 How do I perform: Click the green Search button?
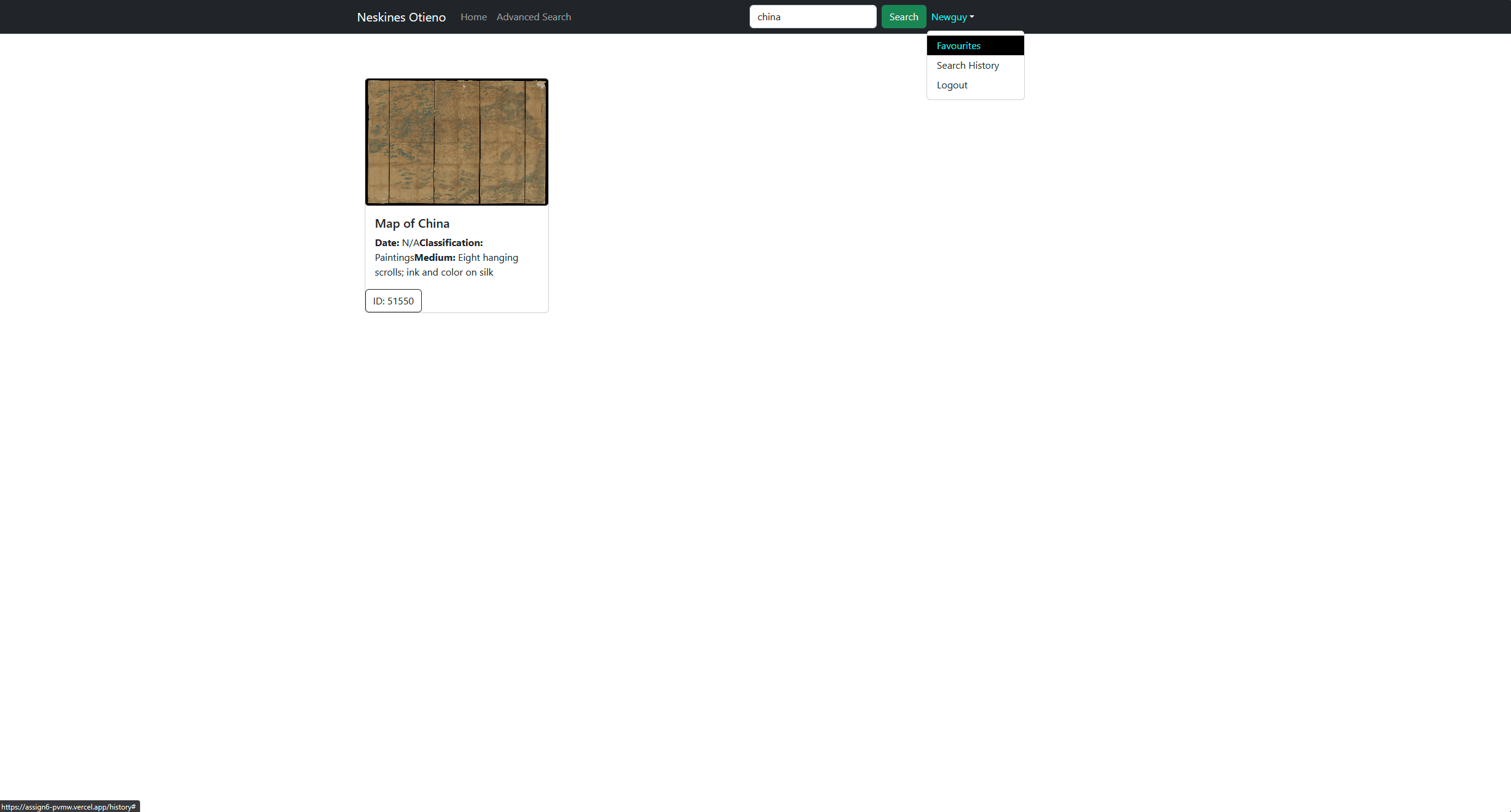click(903, 17)
